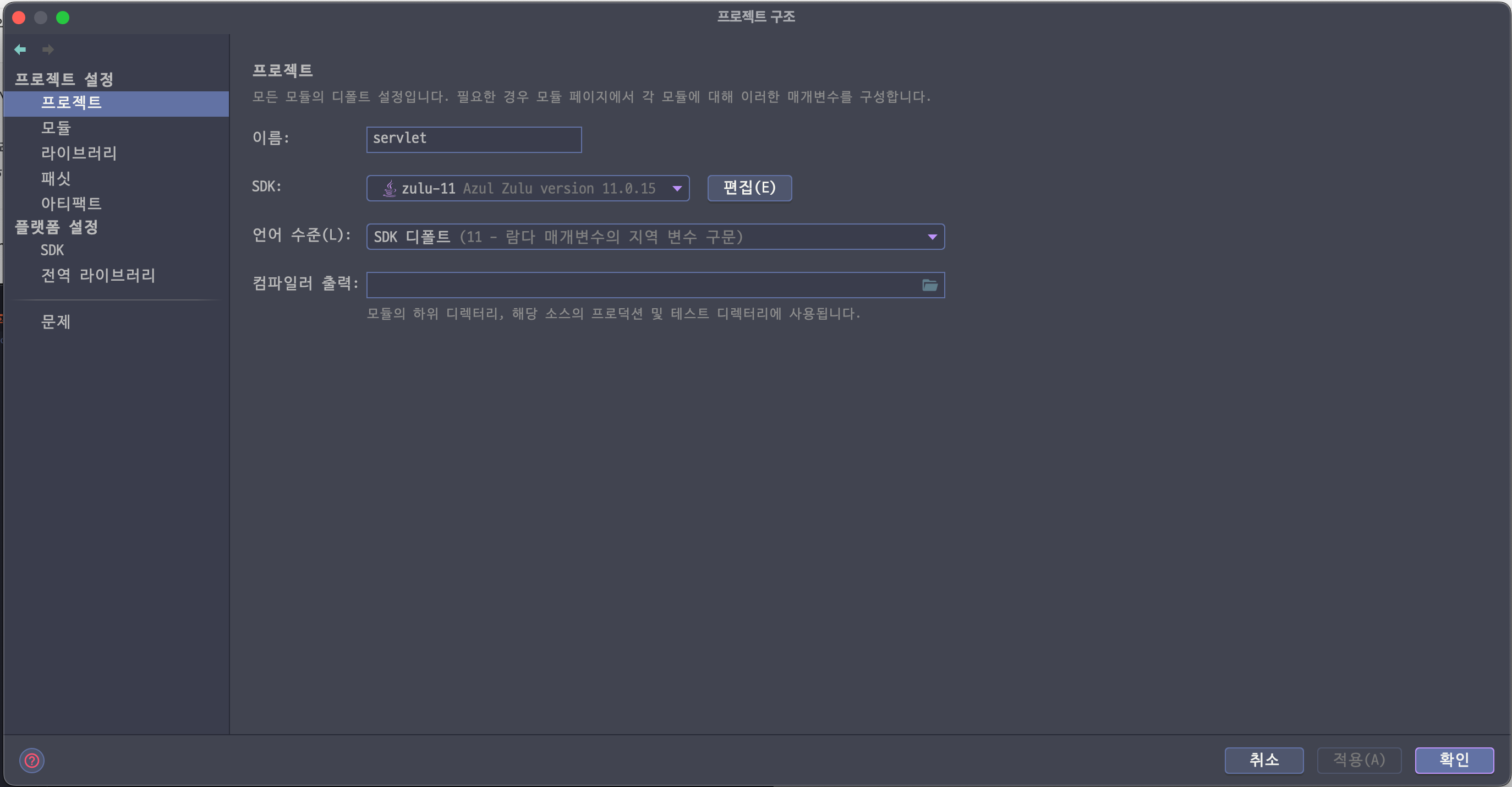Select SDK under platform settings

52,250
